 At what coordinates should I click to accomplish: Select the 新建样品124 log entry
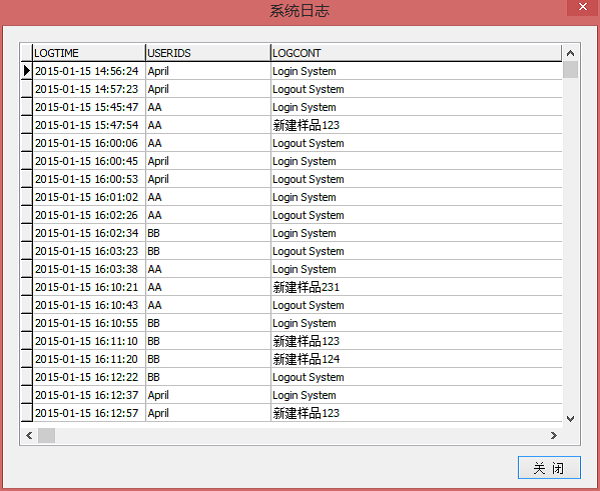(306, 359)
